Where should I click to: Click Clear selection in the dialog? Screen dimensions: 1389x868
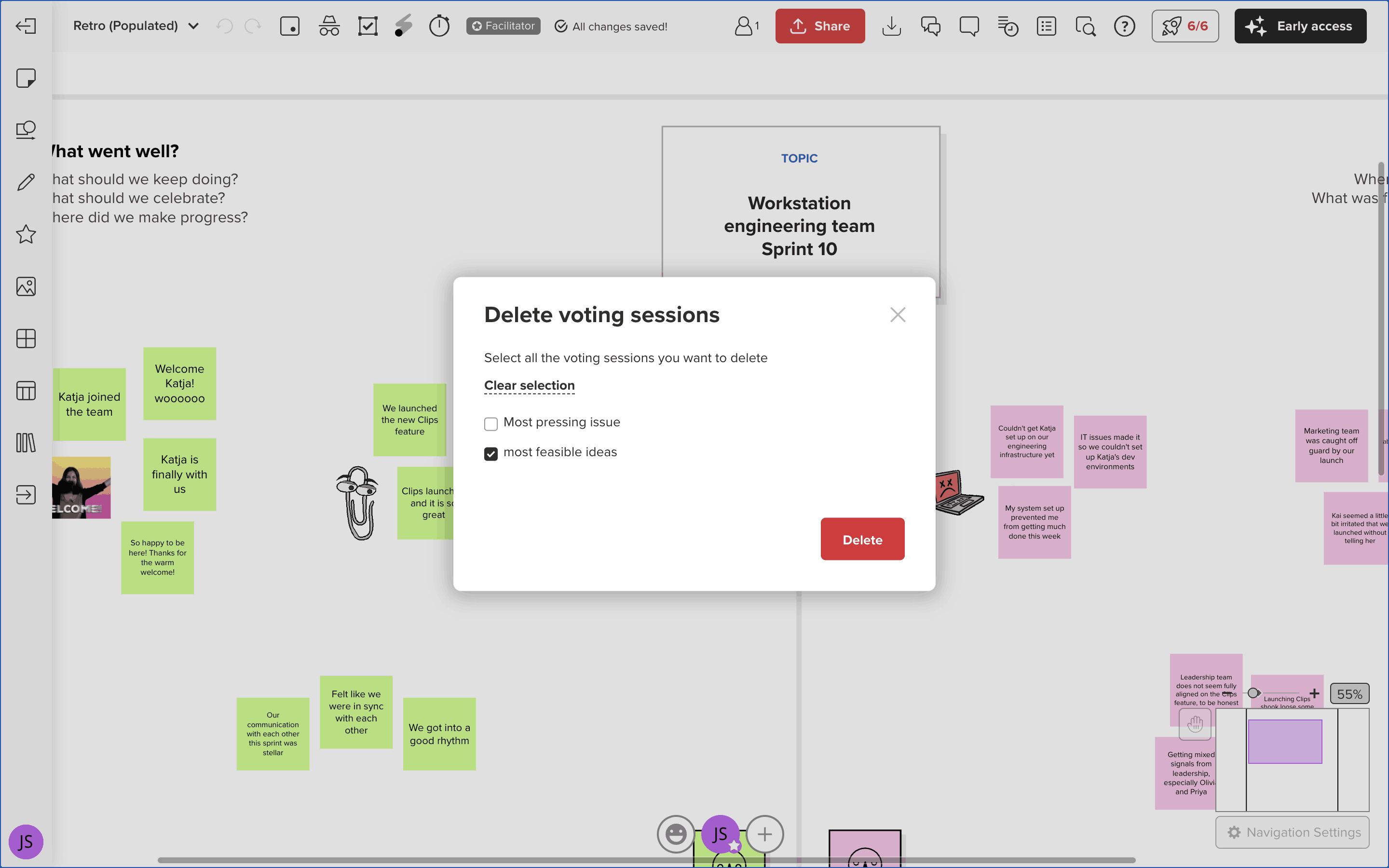tap(529, 385)
